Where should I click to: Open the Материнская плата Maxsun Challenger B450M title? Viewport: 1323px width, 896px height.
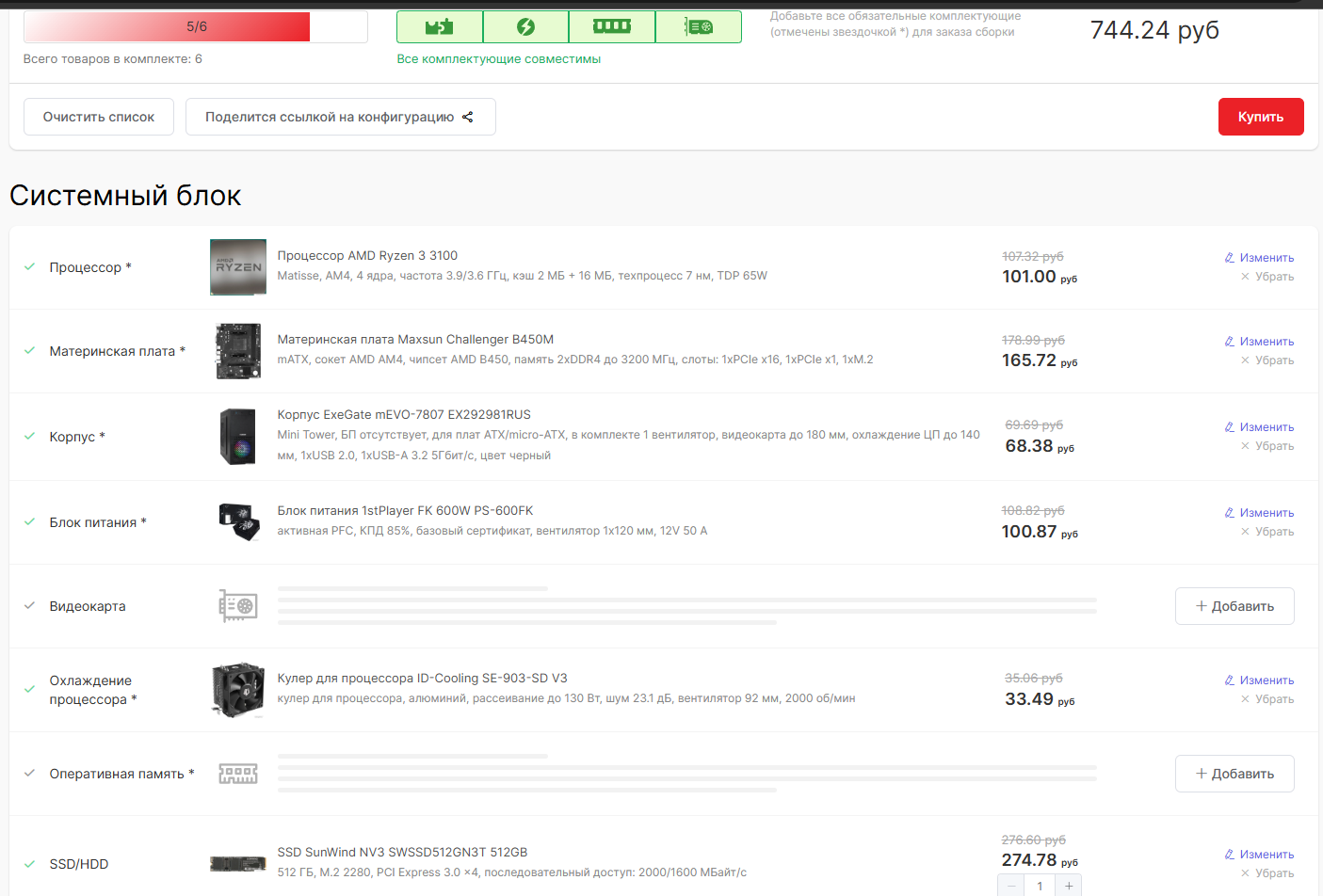pos(415,340)
